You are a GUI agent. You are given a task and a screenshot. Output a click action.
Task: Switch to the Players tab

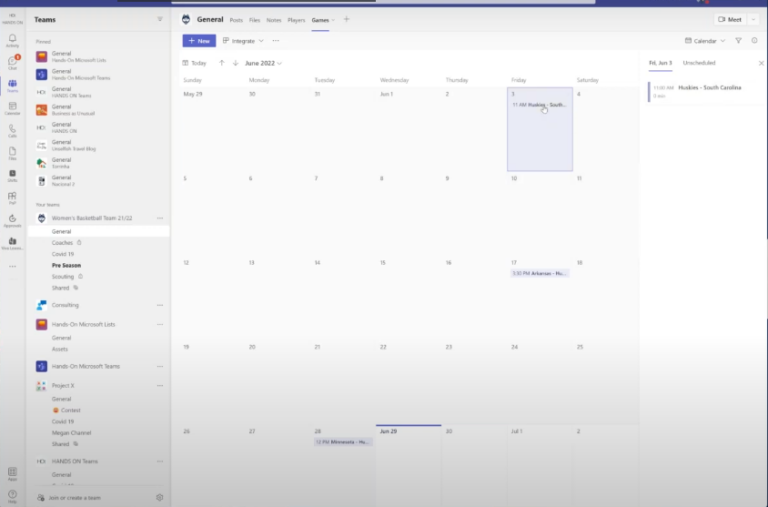click(x=296, y=20)
